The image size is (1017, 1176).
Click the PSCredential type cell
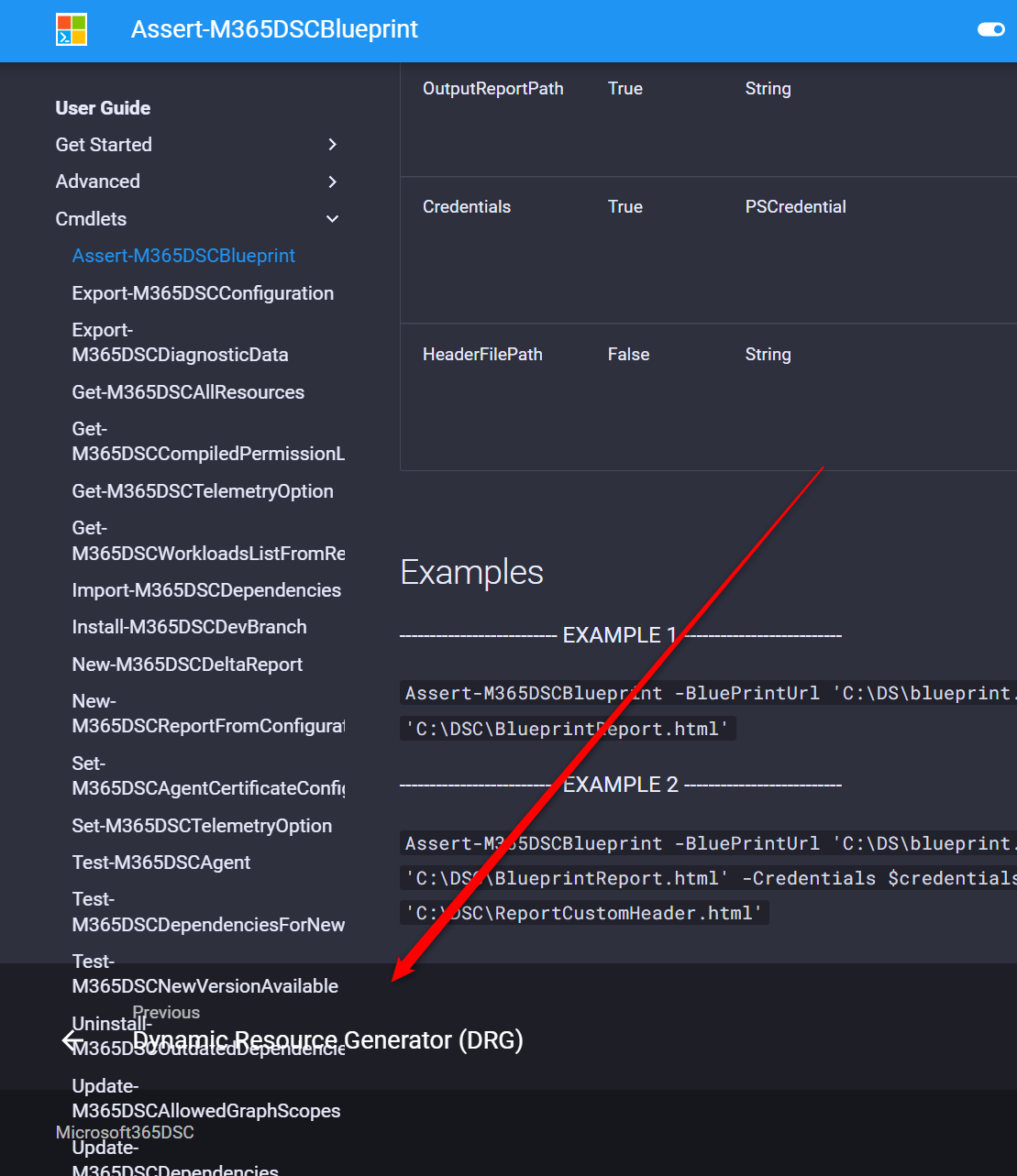click(796, 207)
